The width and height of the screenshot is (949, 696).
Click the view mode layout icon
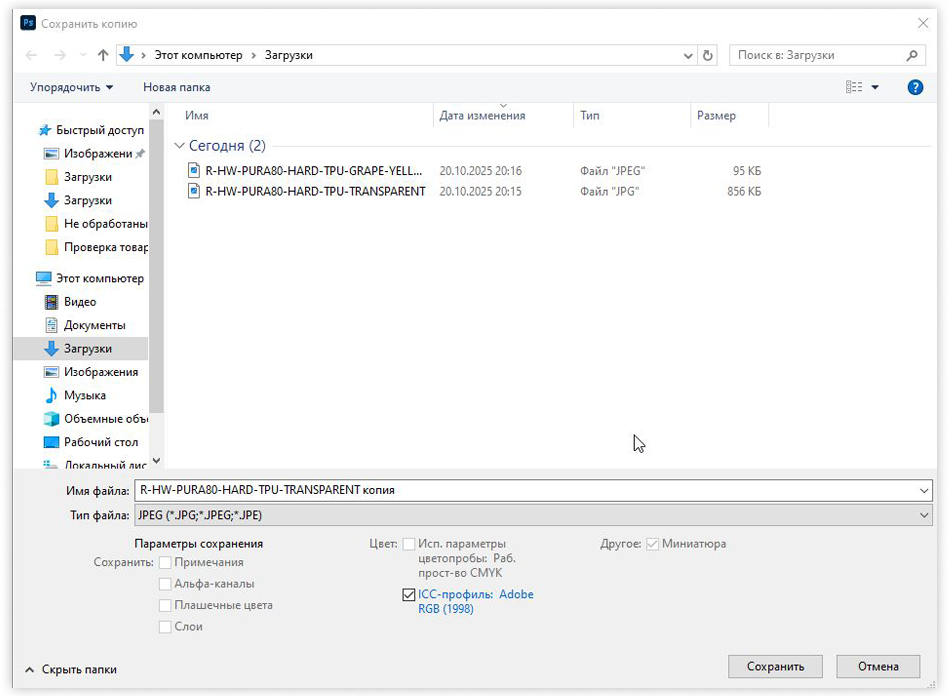[854, 87]
